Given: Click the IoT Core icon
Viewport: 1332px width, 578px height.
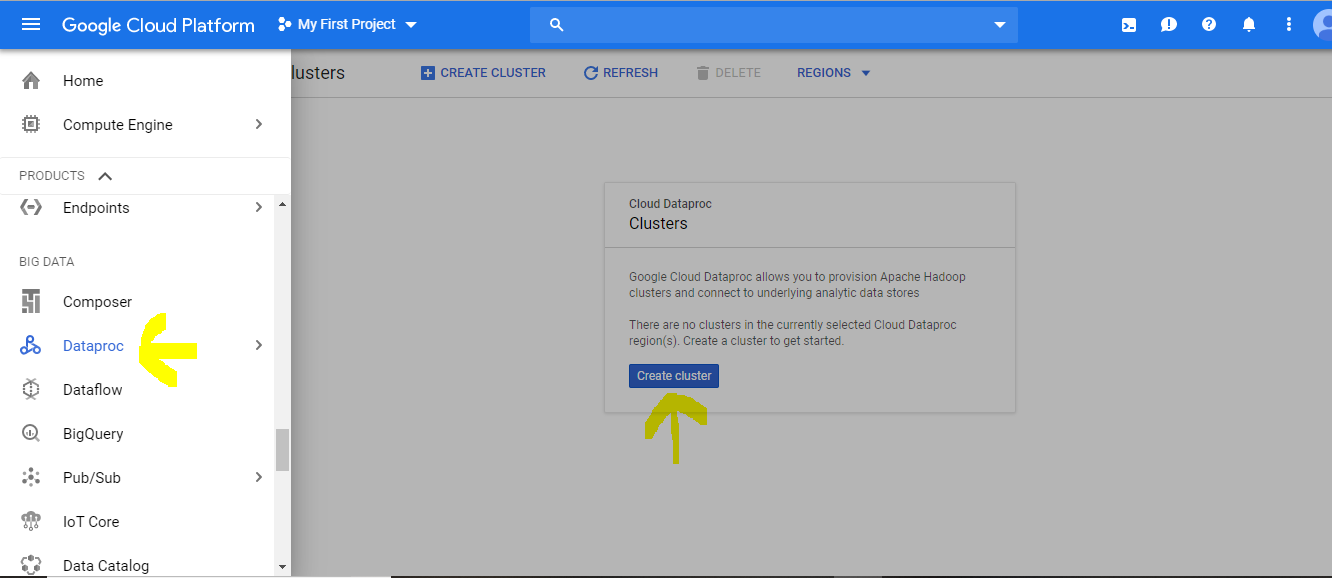Looking at the screenshot, I should point(31,522).
